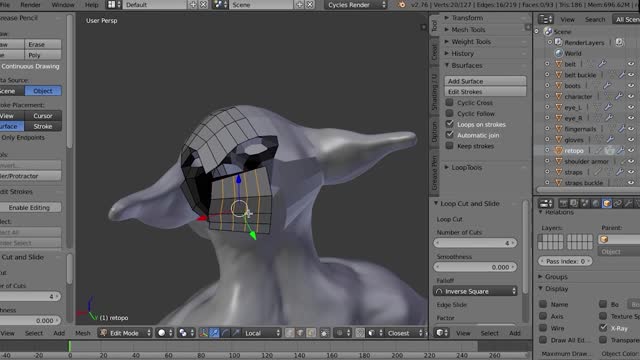Enable the Name display checkbox
Screen dimensions: 640x360
click(543, 304)
